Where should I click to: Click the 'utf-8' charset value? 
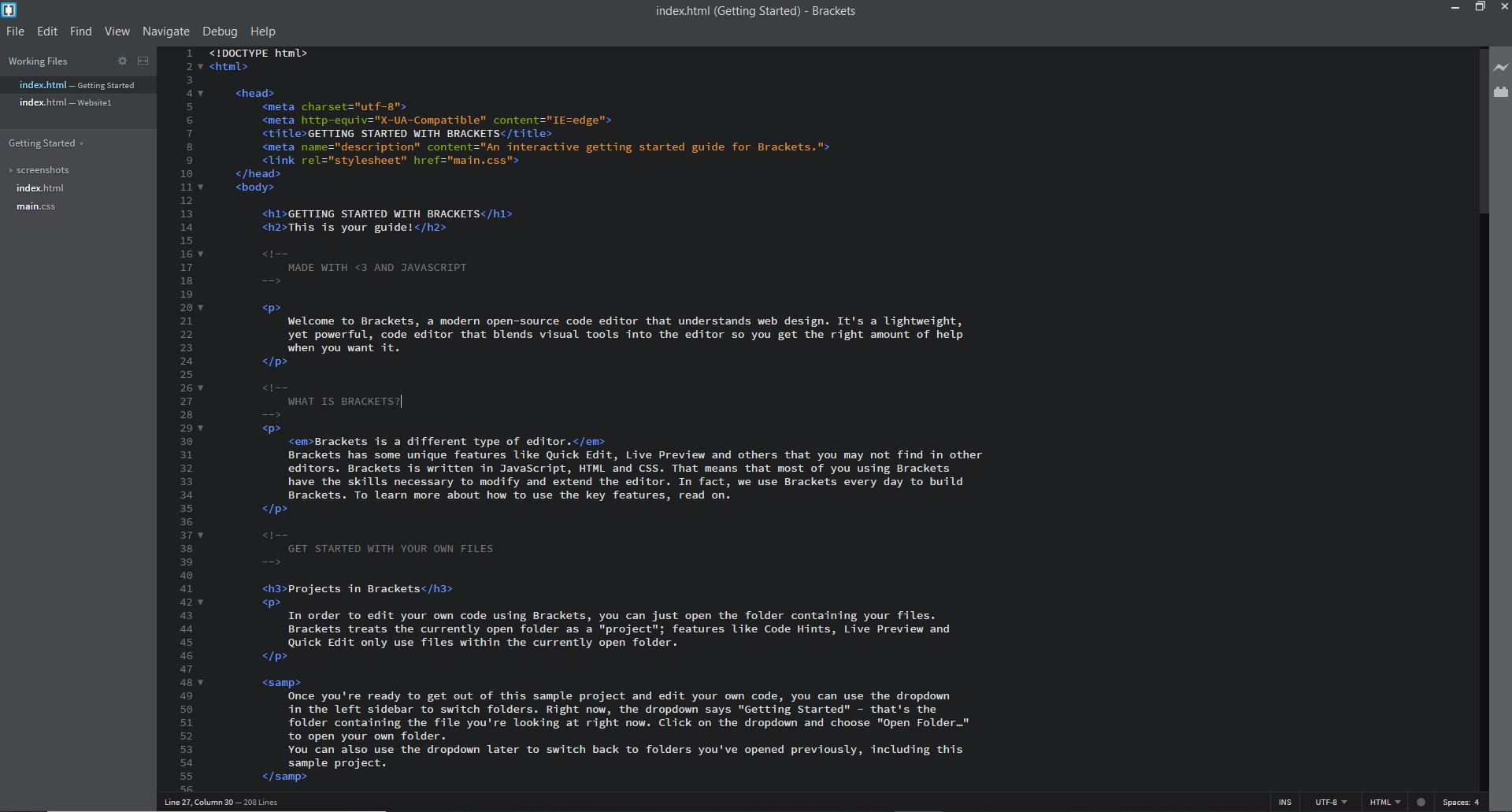[x=377, y=107]
